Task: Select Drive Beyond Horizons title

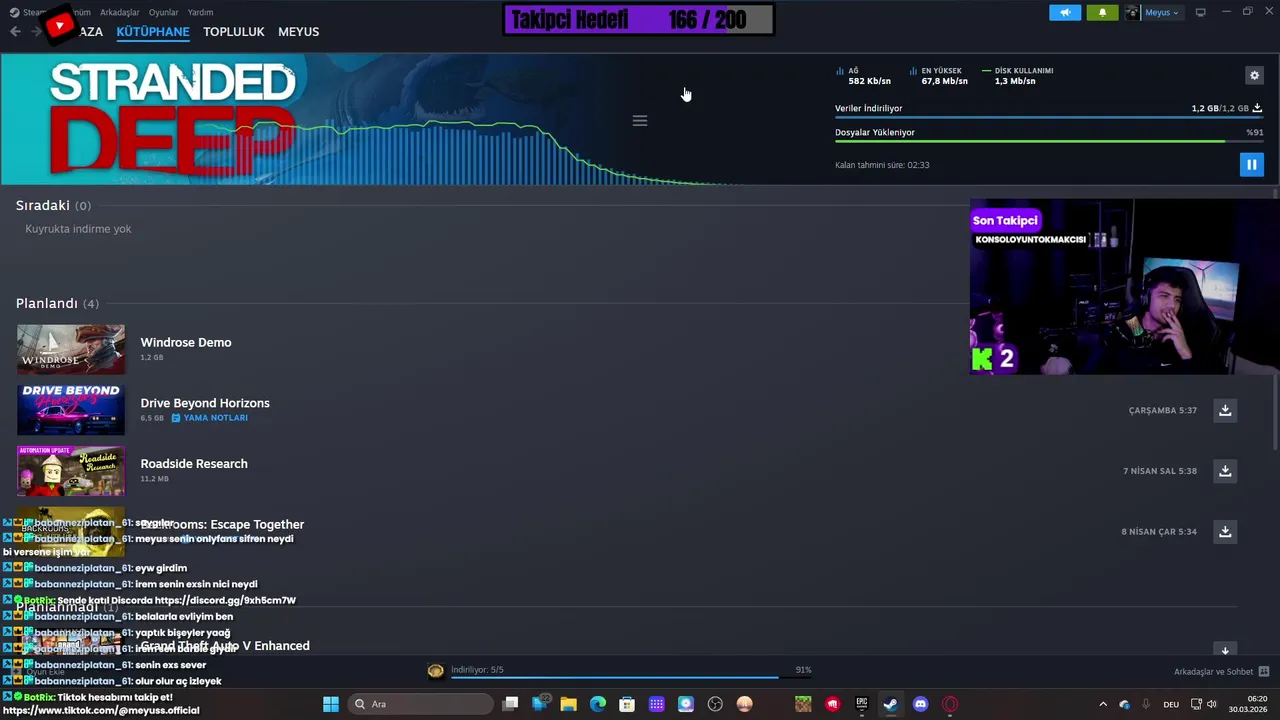Action: [205, 403]
